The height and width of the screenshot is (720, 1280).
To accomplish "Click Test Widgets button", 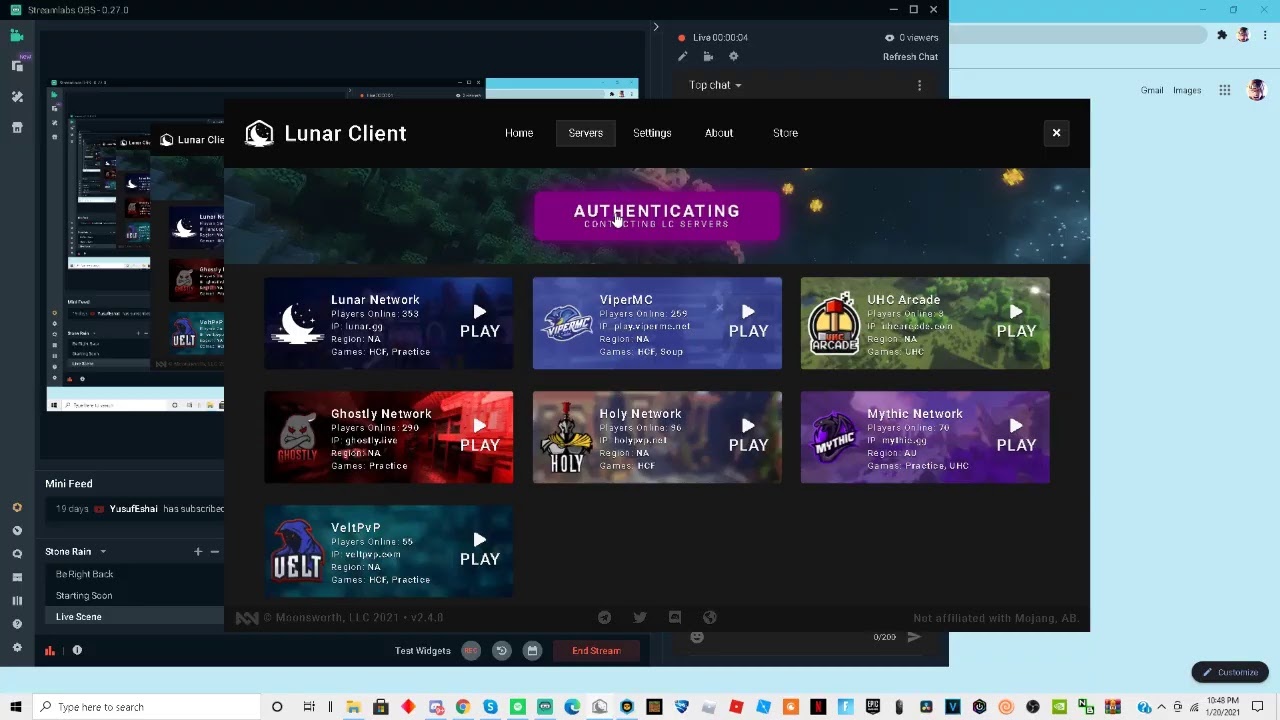I will coord(423,651).
